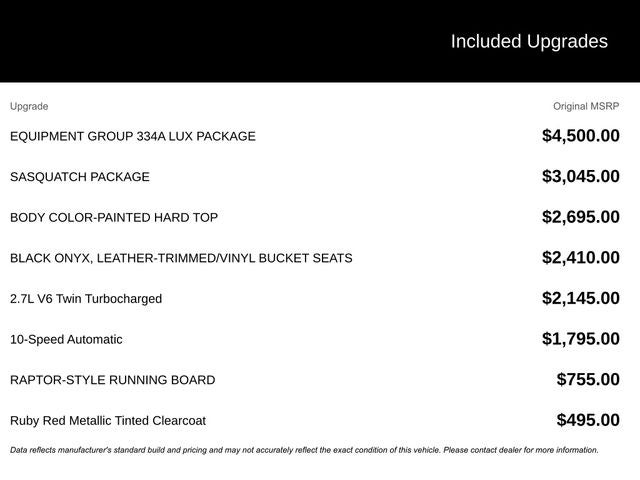
Task: Select the 10-Speed Automatic upgrade
Action: tap(66, 339)
